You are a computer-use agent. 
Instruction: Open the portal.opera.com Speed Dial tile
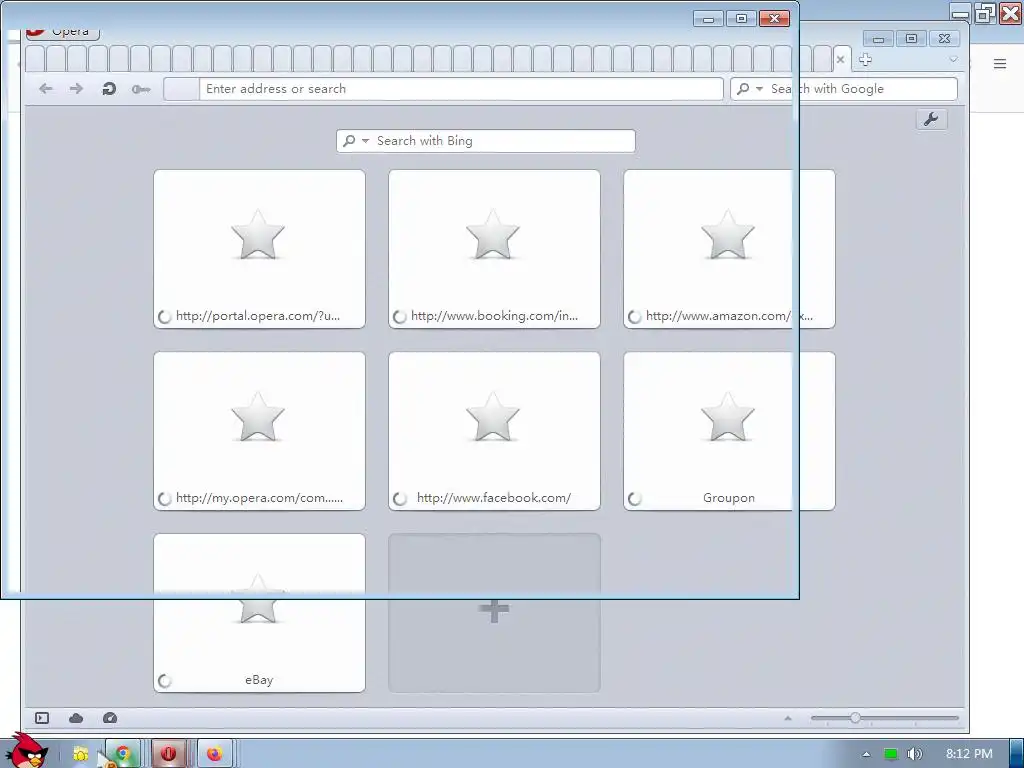[x=259, y=249]
